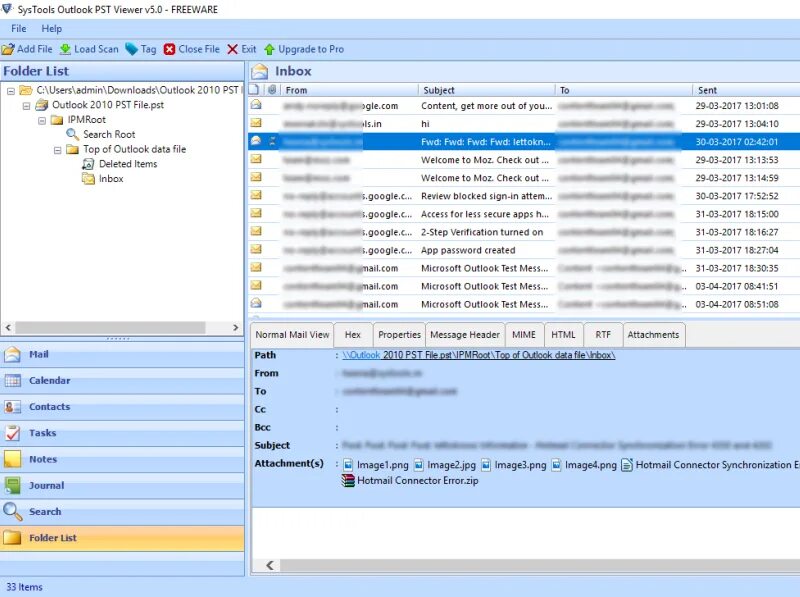The height and width of the screenshot is (597, 800).
Task: Select email sent 29-03-2017 13:13:53
Action: tap(524, 160)
